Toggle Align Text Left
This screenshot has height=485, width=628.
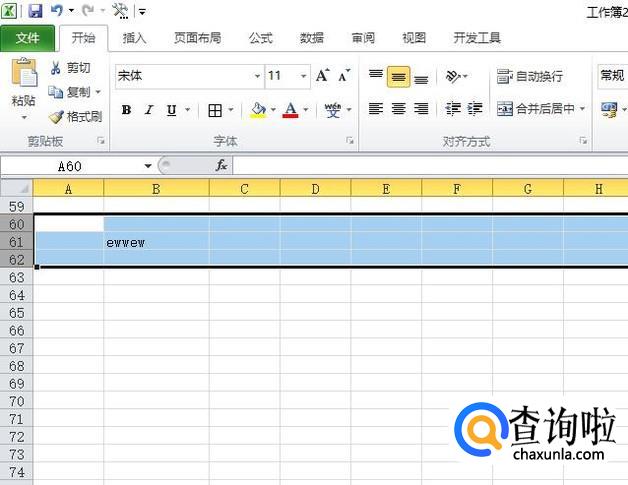376,109
